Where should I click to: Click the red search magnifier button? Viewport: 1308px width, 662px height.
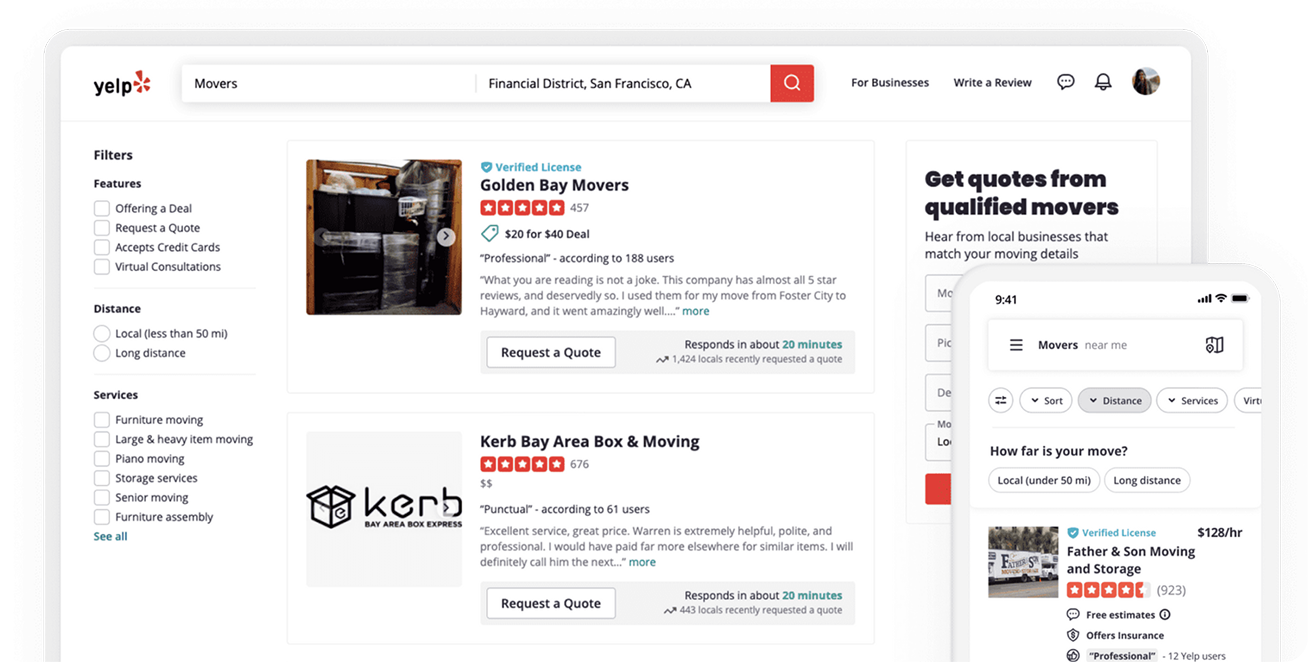(x=792, y=83)
